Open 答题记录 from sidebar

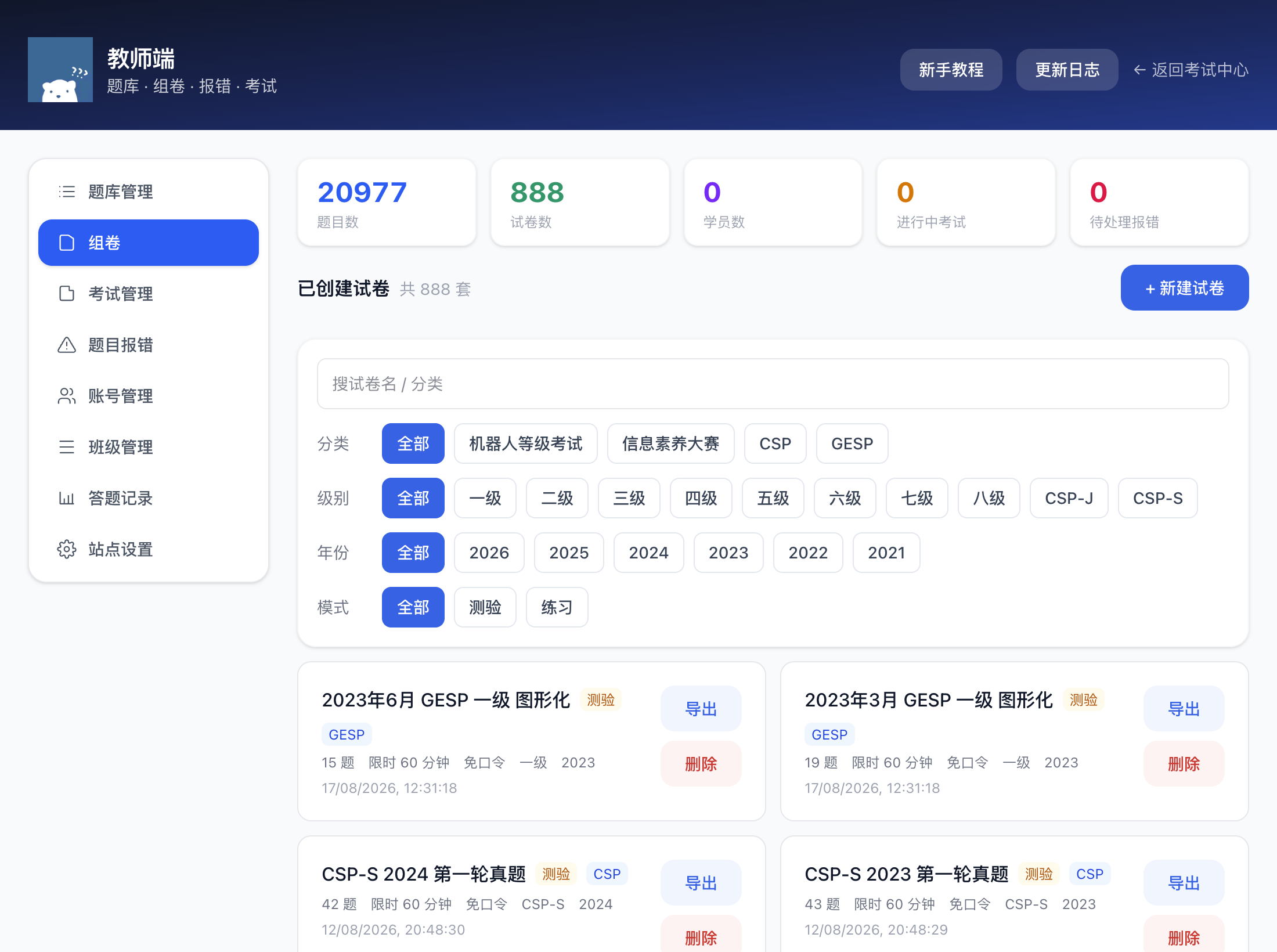[x=149, y=498]
